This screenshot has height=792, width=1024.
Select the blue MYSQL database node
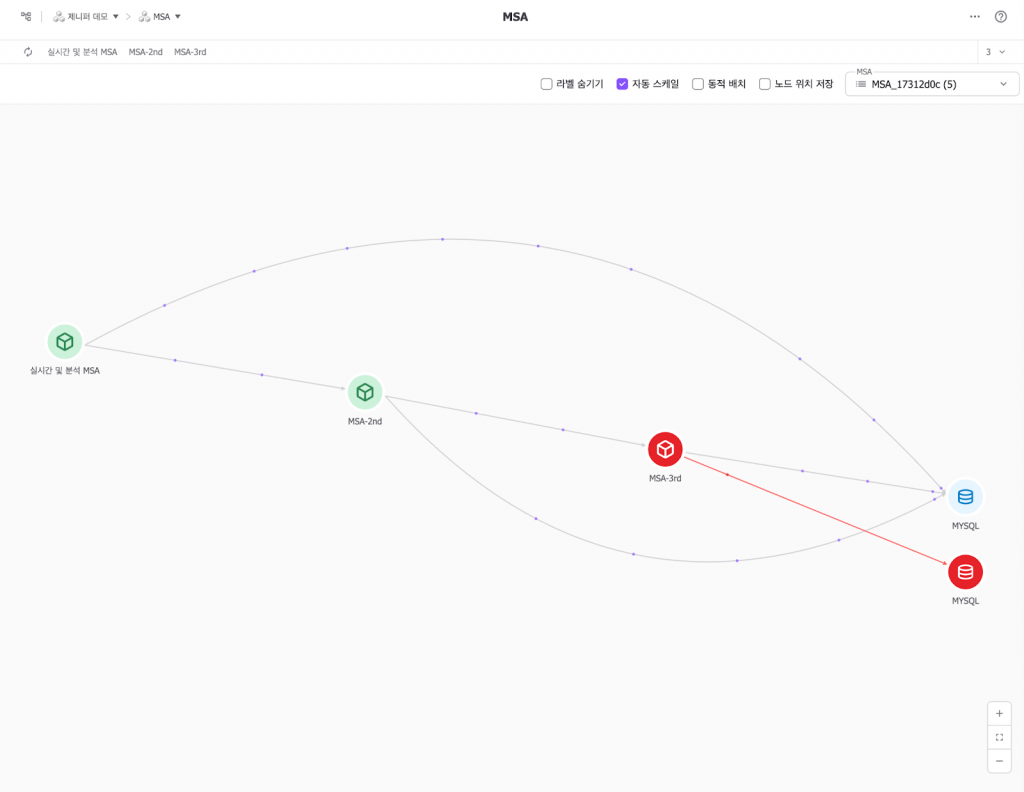(965, 496)
